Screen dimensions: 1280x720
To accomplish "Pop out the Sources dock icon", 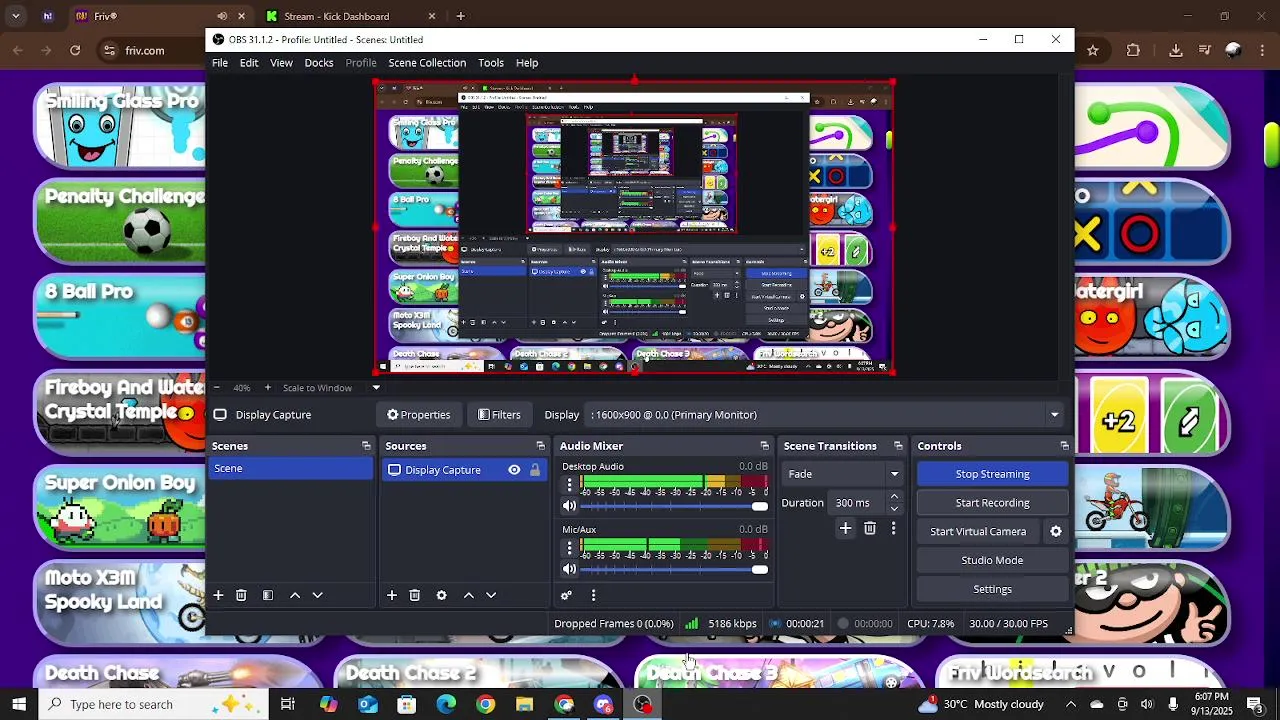I will coord(540,446).
